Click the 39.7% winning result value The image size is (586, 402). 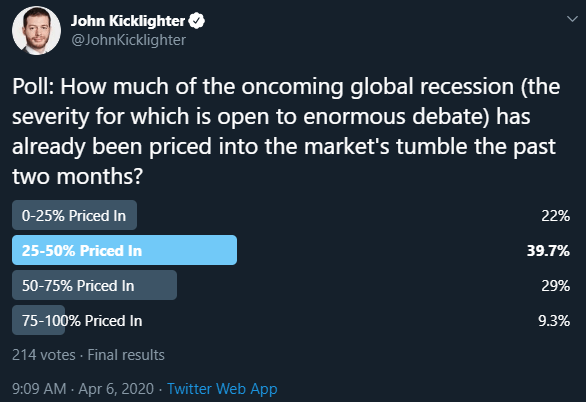548,251
